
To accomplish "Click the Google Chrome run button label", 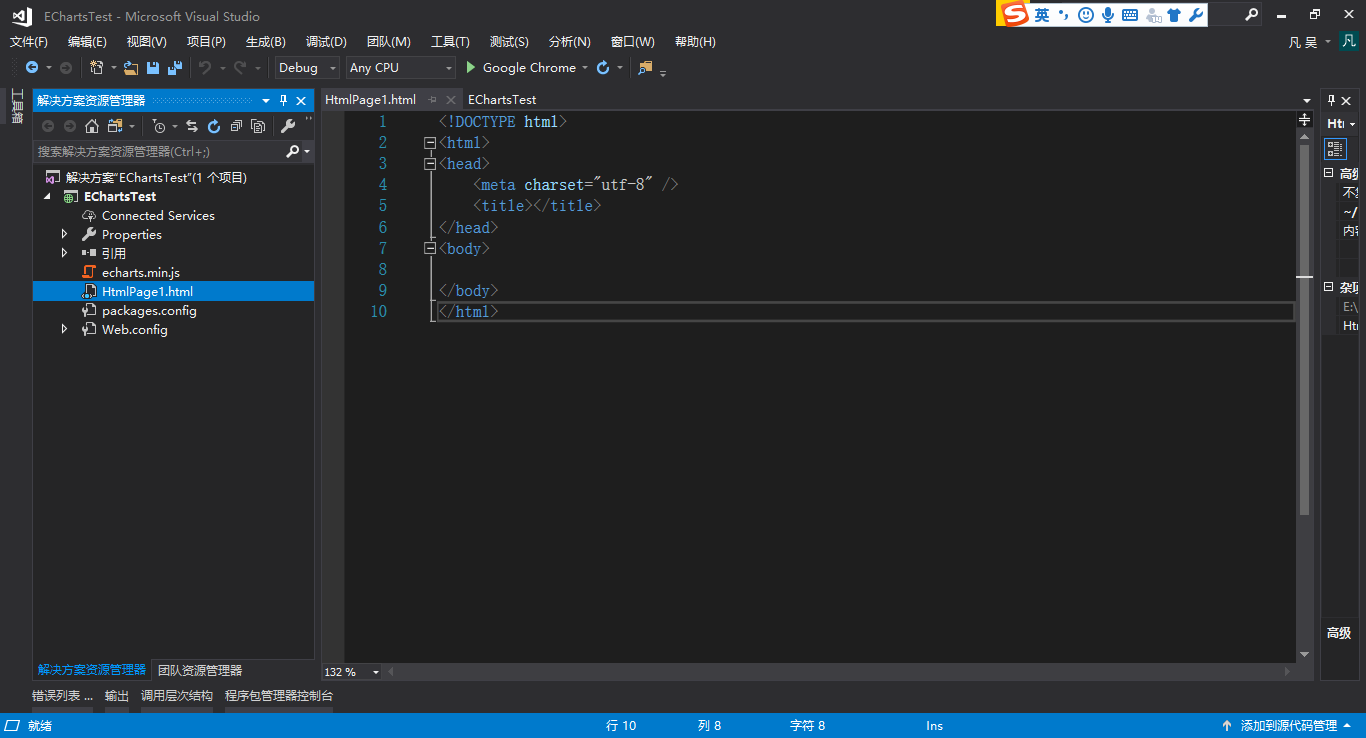I will (x=529, y=68).
